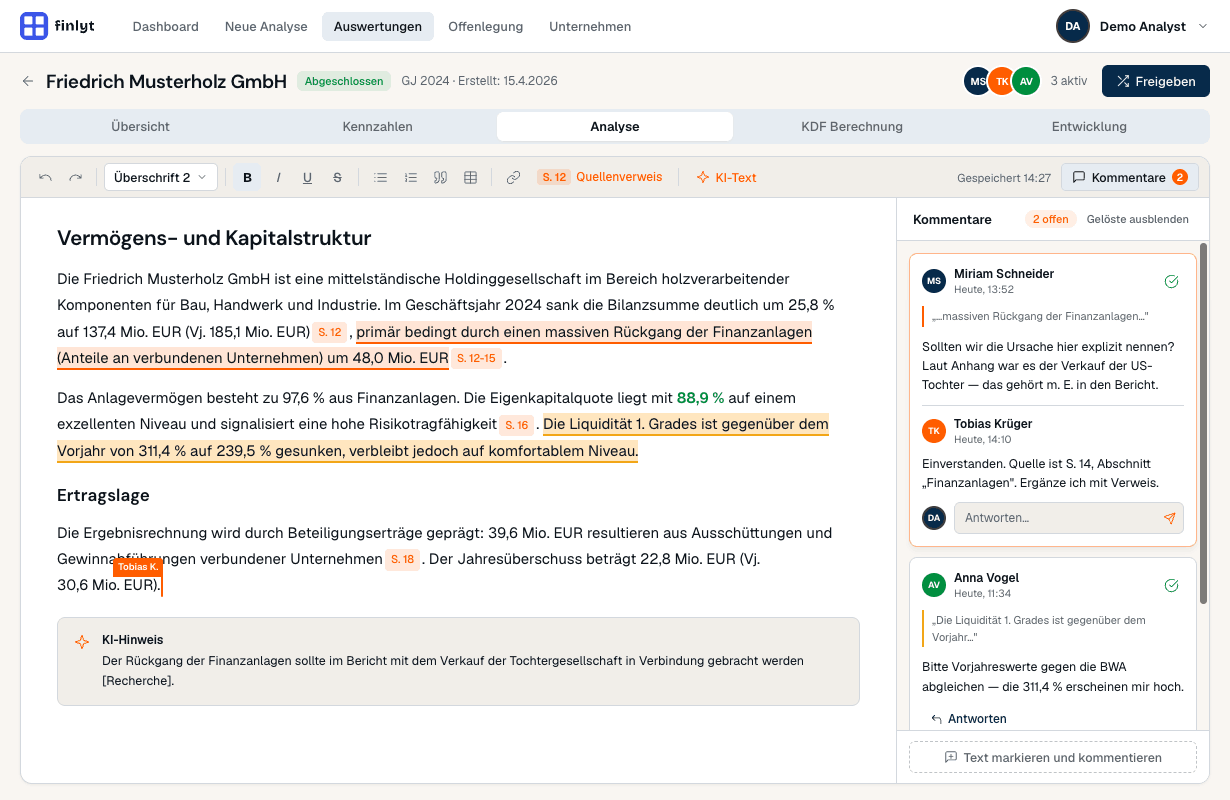The width and height of the screenshot is (1230, 800).
Task: Click Tobias Krüger's TK comment avatar
Action: pyautogui.click(x=934, y=431)
